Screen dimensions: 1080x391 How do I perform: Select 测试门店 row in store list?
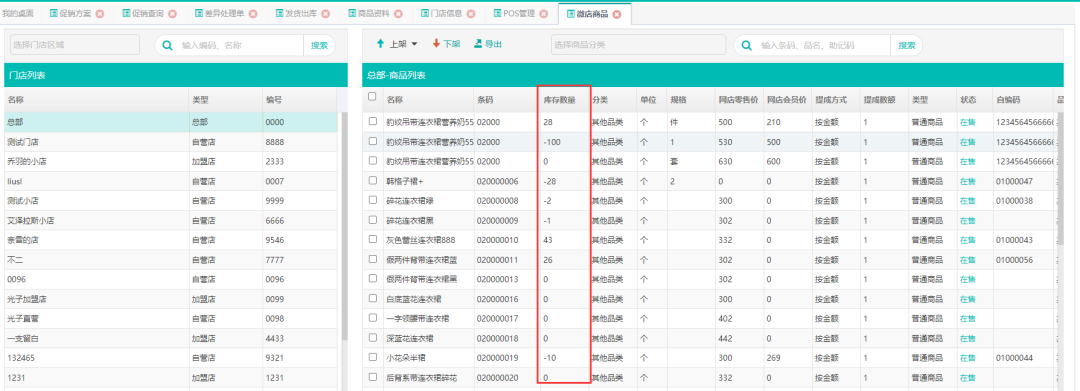(171, 142)
